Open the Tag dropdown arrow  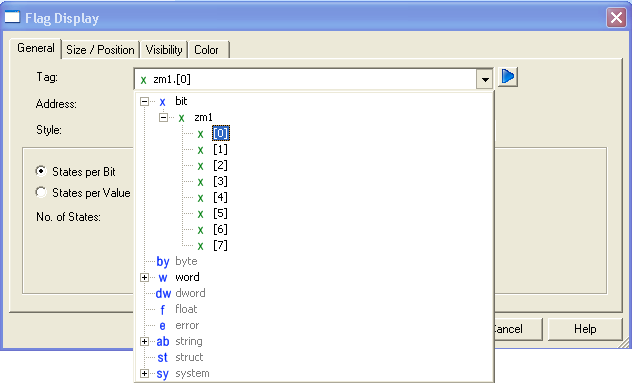485,79
